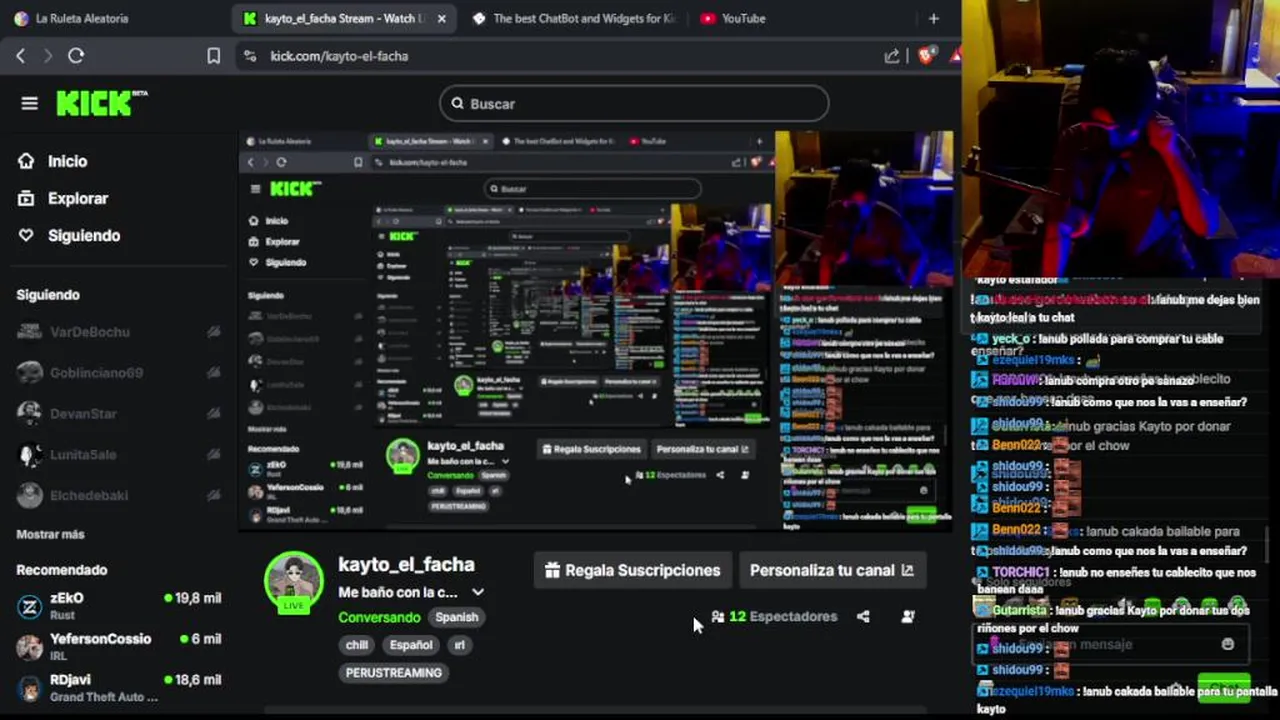Switch to the best ChatBot and Widgets tab
Image resolution: width=1280 pixels, height=720 pixels.
tap(573, 18)
